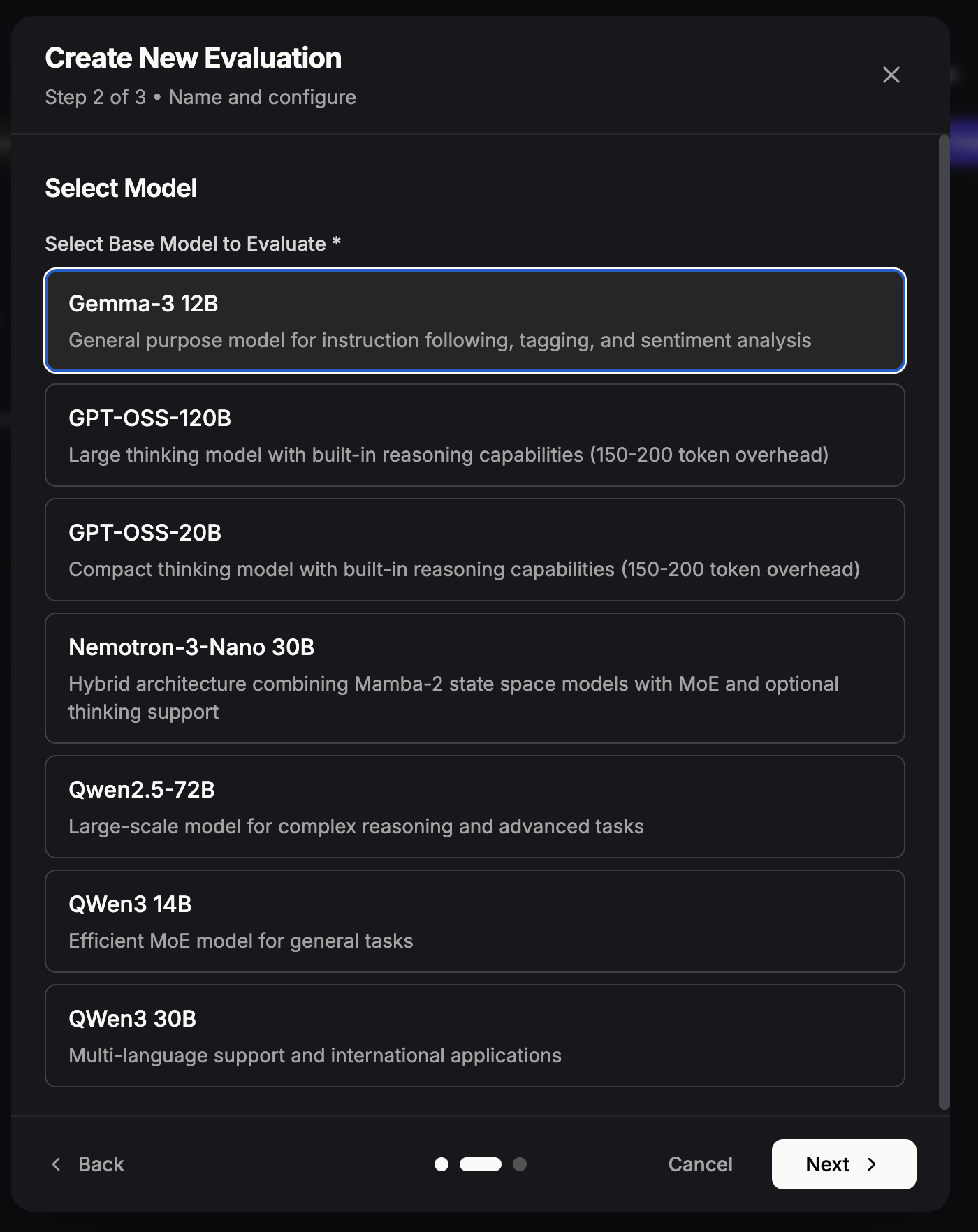
Task: Click the current step pill indicator
Action: tap(481, 1164)
